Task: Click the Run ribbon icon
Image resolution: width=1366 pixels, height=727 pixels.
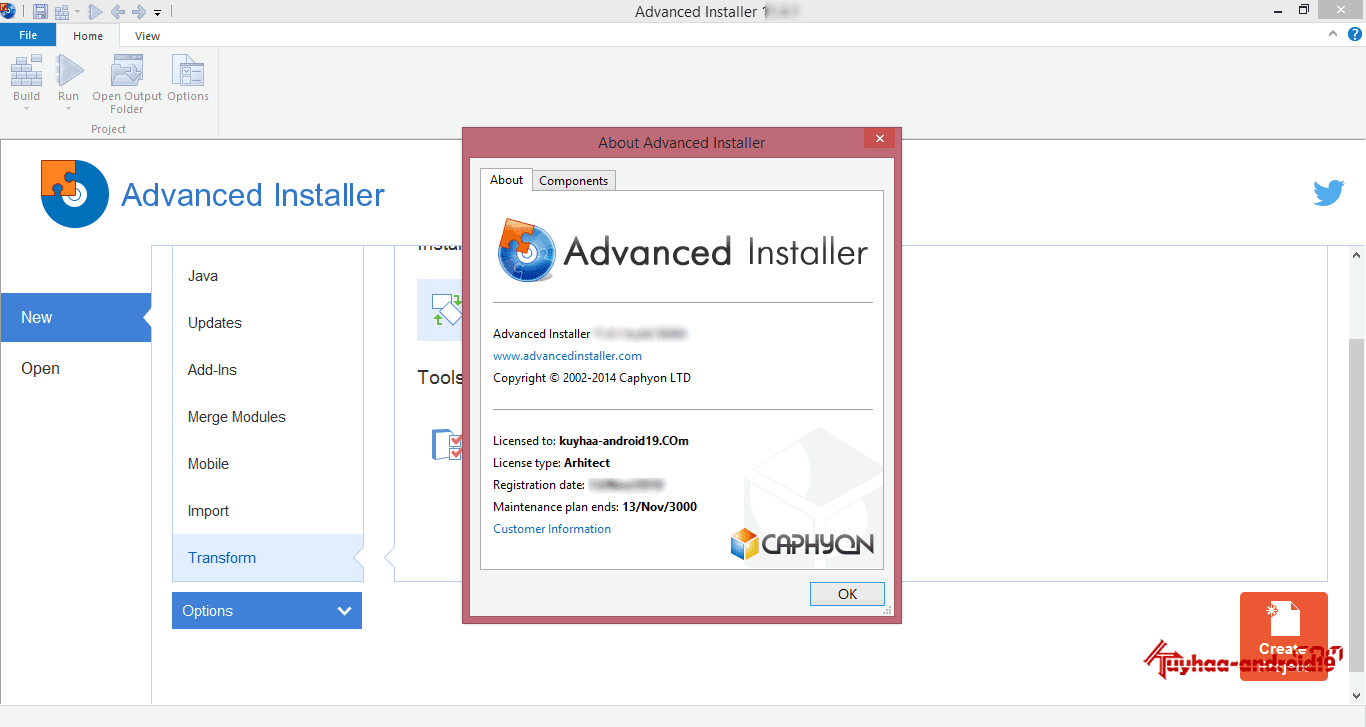Action: (69, 71)
